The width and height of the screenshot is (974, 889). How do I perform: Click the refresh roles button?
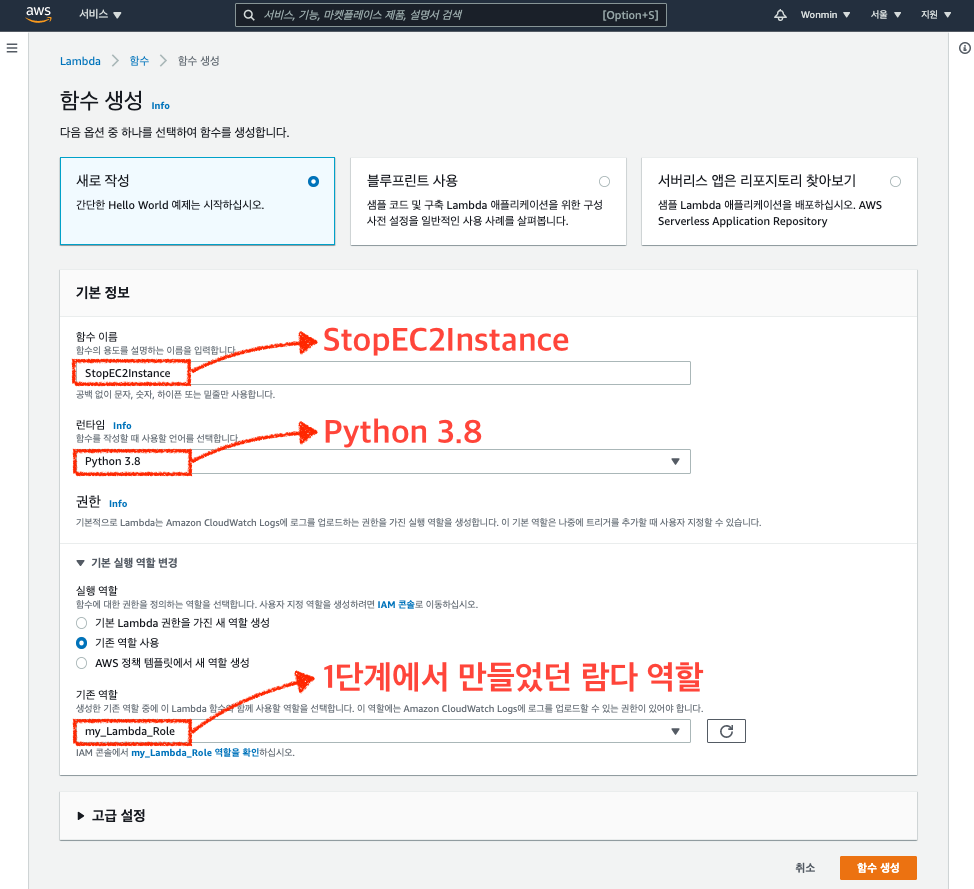726,731
